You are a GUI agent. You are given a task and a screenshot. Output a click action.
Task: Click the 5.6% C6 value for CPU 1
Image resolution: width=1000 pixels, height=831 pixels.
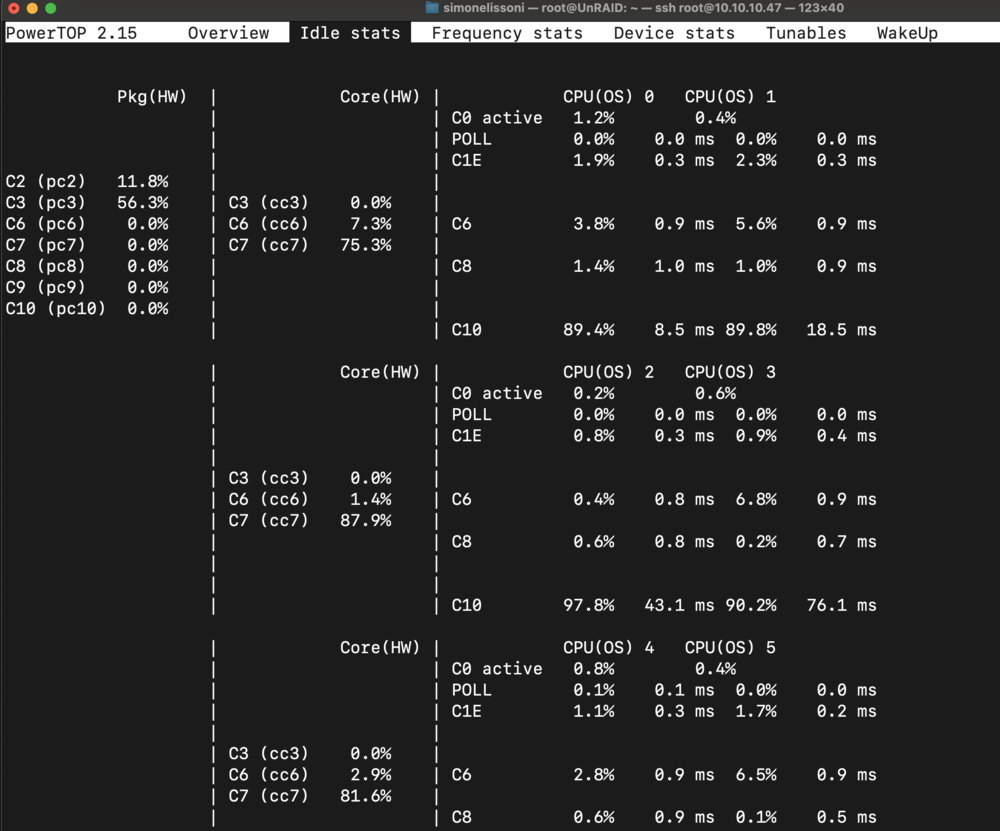point(756,224)
